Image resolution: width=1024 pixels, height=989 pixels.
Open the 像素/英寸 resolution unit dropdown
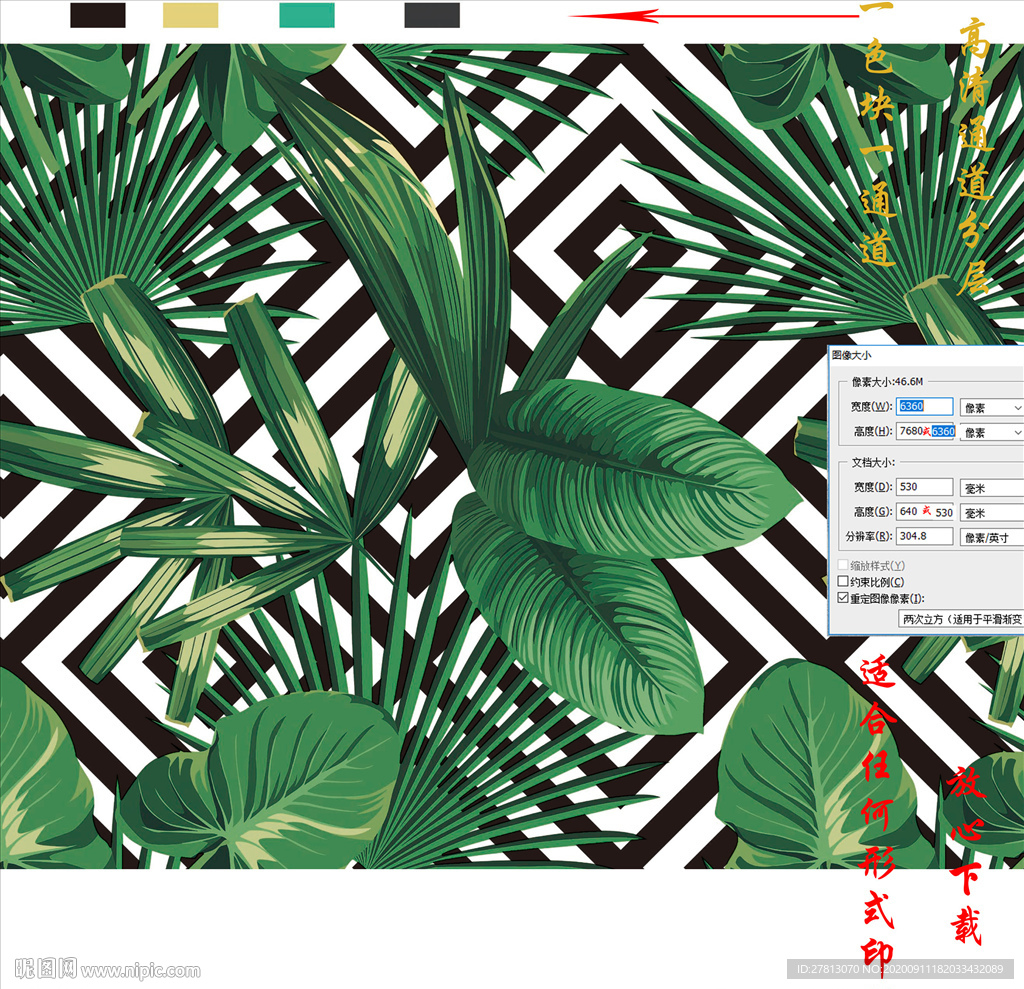point(991,538)
